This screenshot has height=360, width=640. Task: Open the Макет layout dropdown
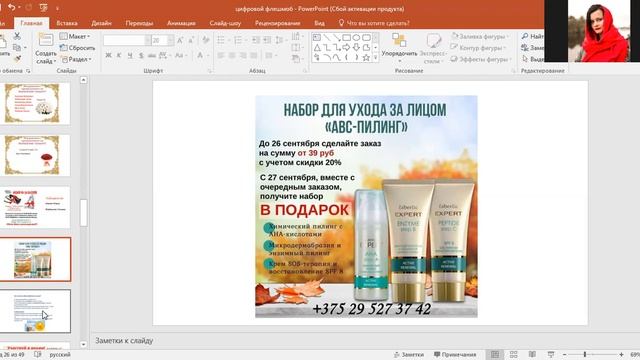(76, 36)
